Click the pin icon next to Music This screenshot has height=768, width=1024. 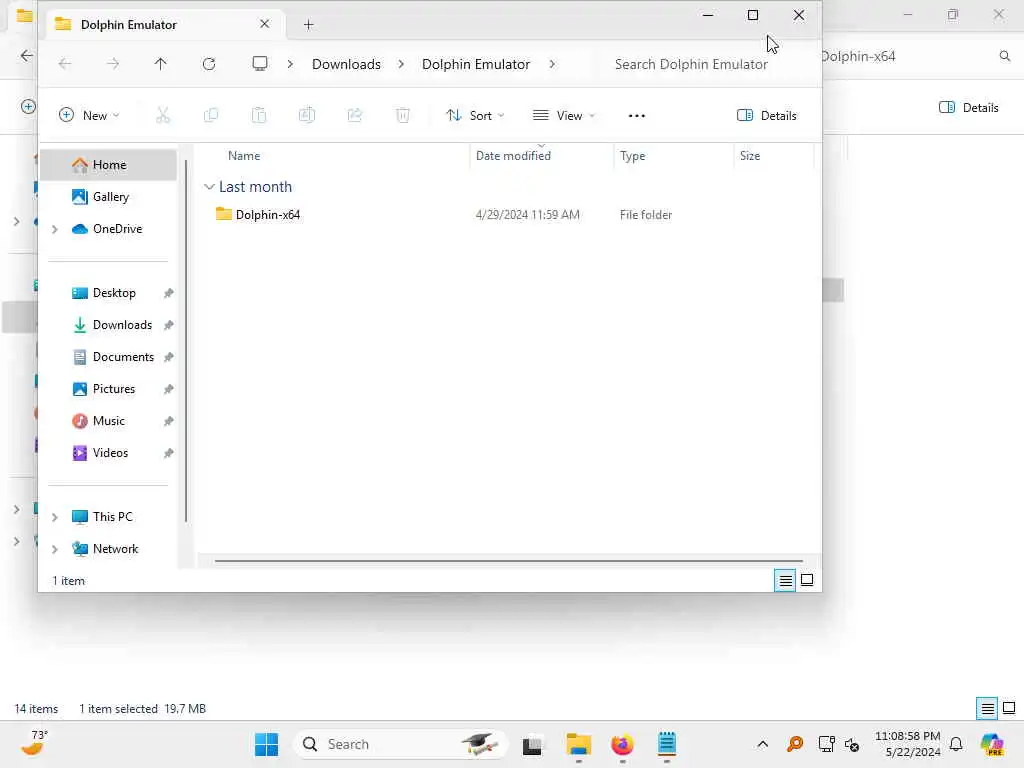click(168, 421)
